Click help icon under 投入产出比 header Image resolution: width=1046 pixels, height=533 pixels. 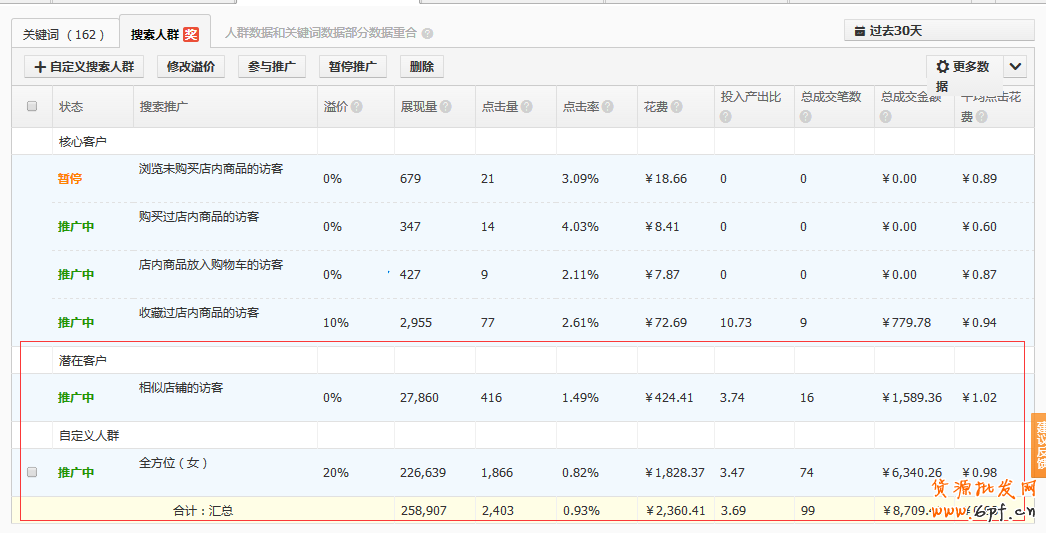[726, 117]
